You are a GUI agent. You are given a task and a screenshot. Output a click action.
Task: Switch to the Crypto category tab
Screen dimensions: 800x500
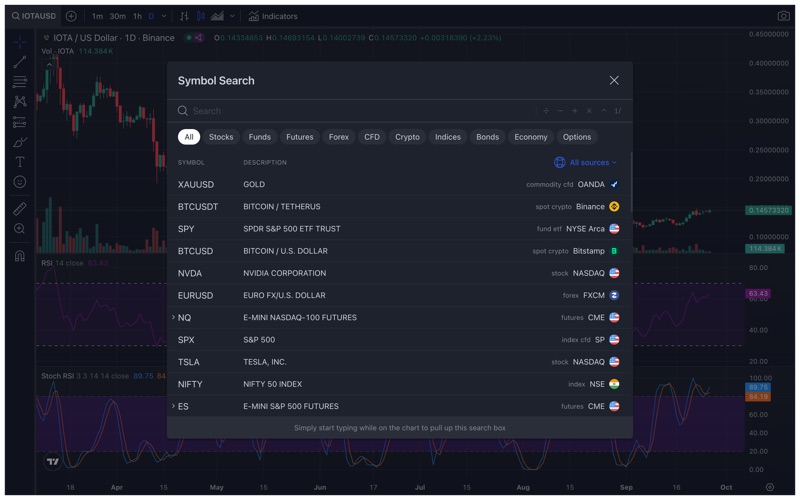point(407,137)
